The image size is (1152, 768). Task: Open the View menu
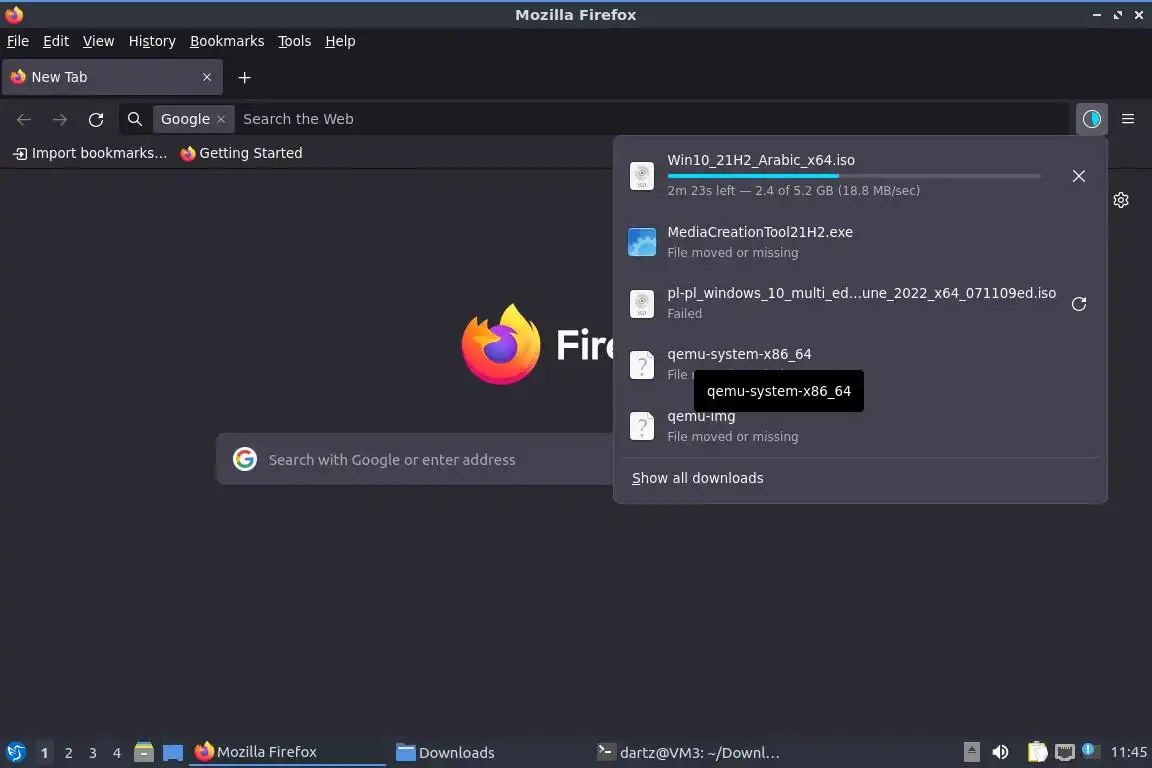pyautogui.click(x=98, y=41)
